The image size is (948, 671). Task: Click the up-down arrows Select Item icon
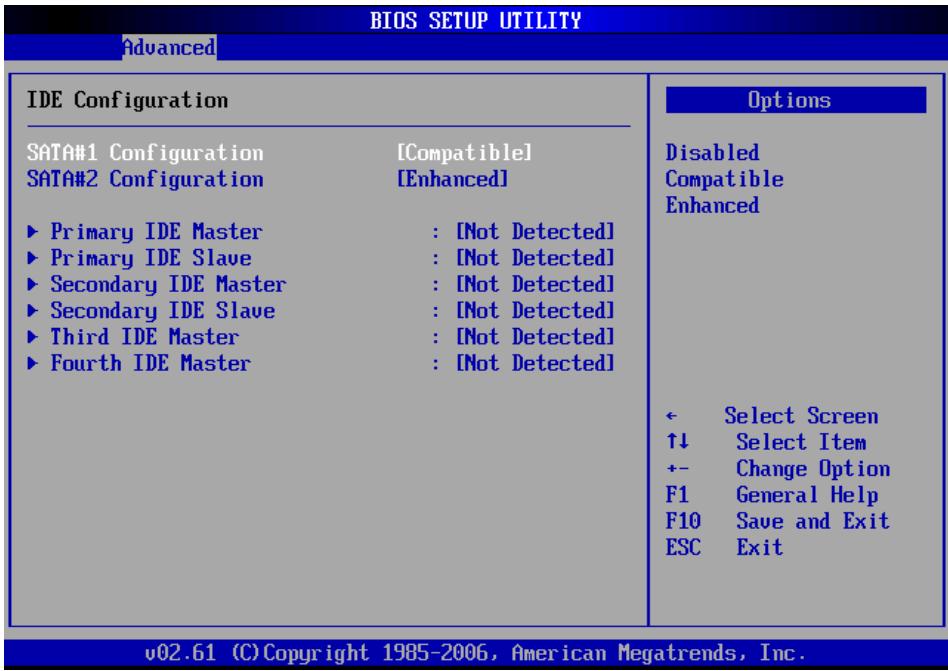pos(678,442)
